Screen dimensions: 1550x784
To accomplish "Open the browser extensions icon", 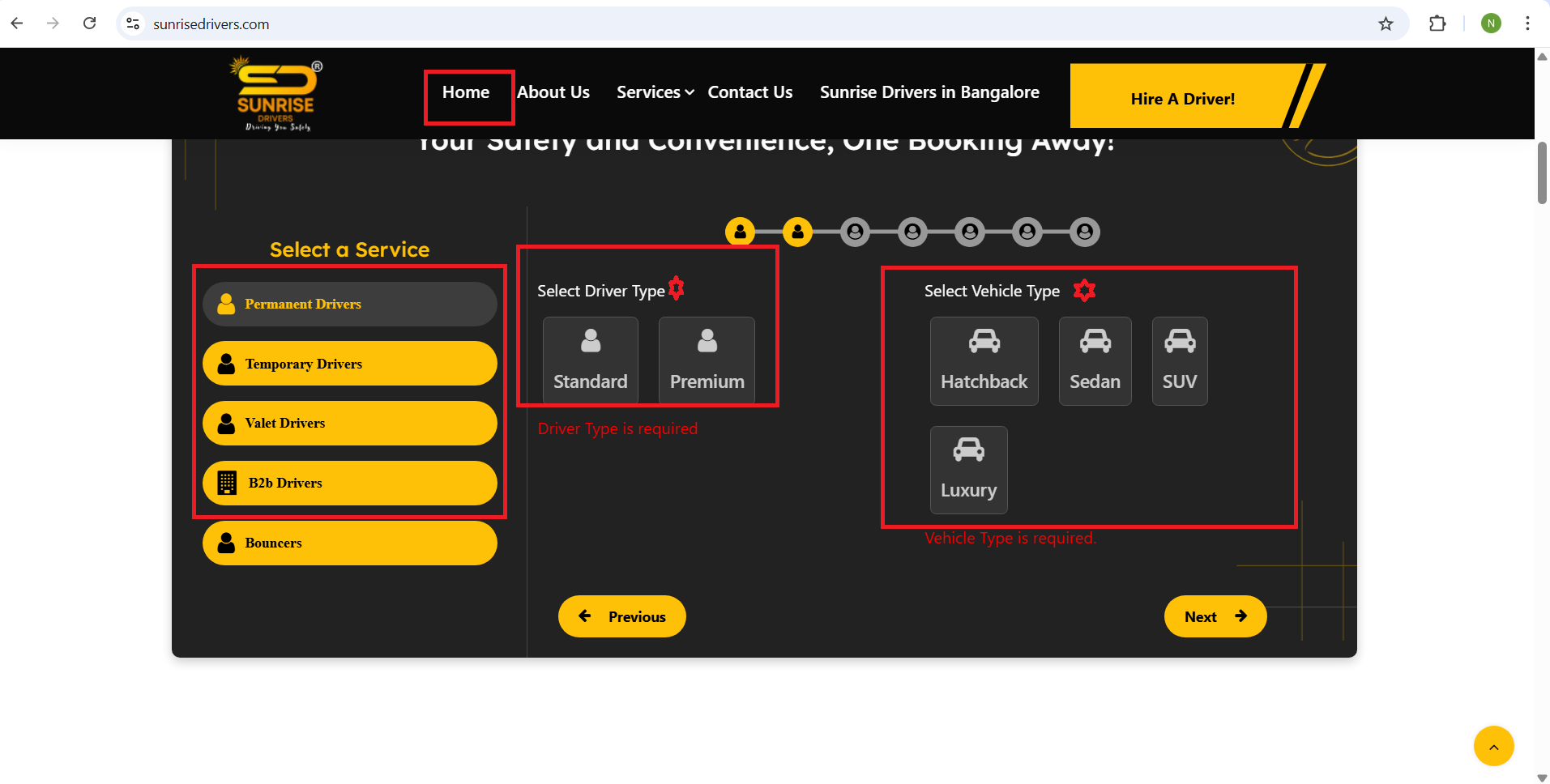I will (1437, 23).
